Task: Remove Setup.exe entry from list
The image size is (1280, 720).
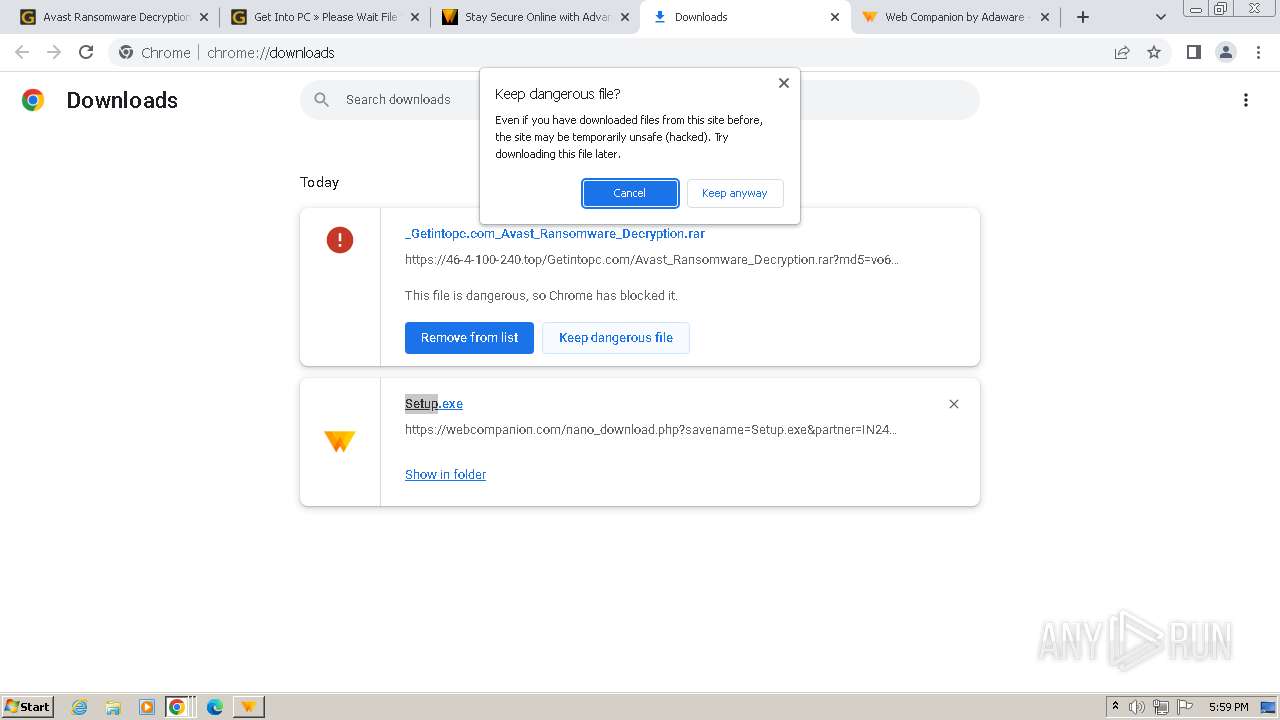Action: [x=954, y=404]
